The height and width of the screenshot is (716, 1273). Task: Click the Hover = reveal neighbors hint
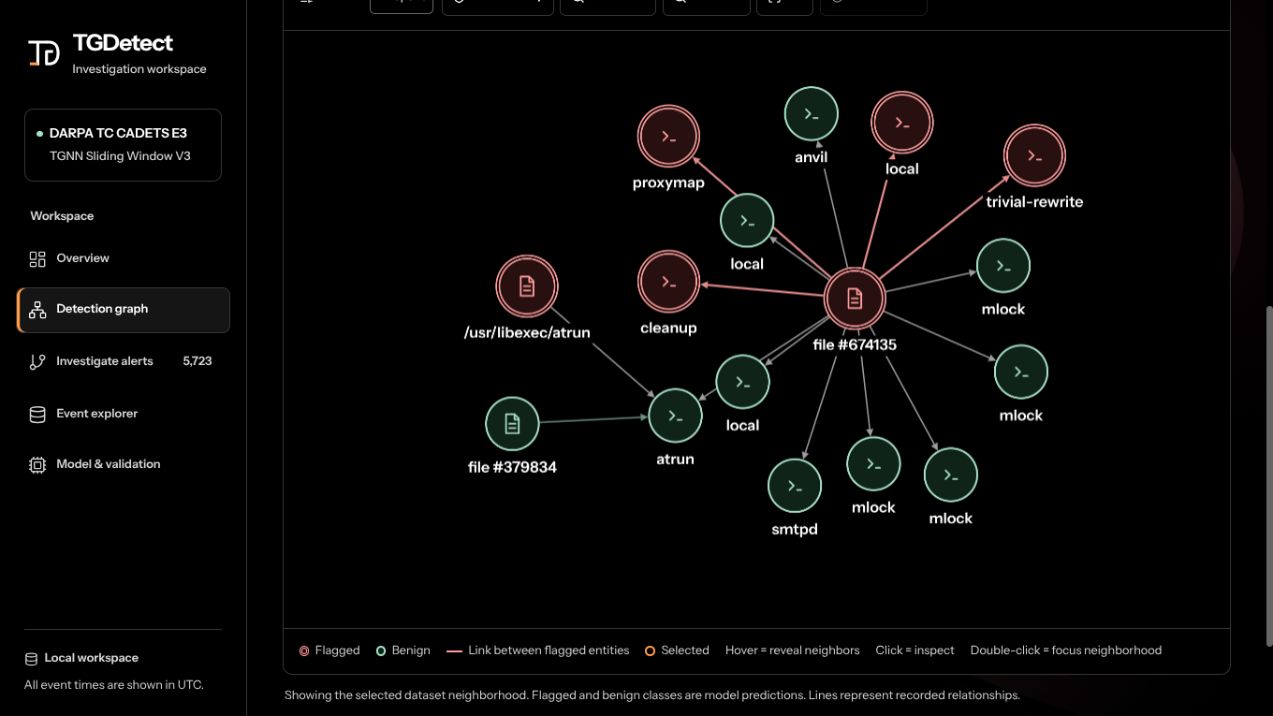[x=792, y=650]
